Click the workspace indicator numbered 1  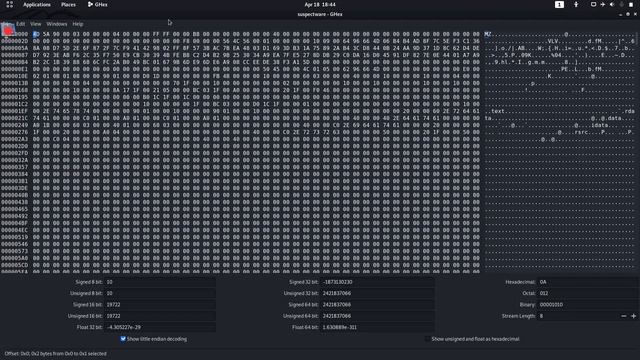click(559, 4)
